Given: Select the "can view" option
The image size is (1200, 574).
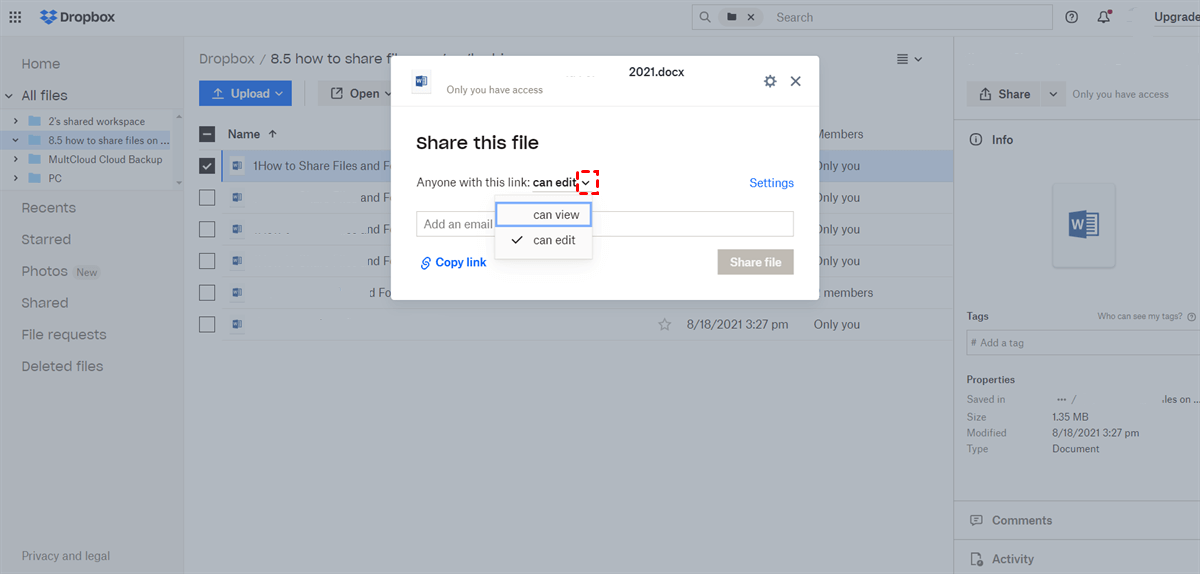Looking at the screenshot, I should (x=555, y=215).
